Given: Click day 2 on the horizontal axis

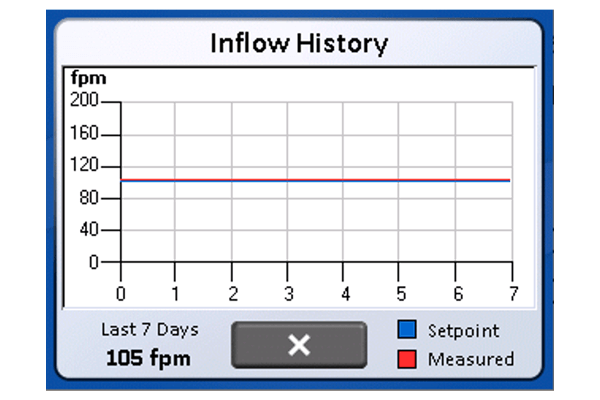Looking at the screenshot, I should click(x=233, y=295).
